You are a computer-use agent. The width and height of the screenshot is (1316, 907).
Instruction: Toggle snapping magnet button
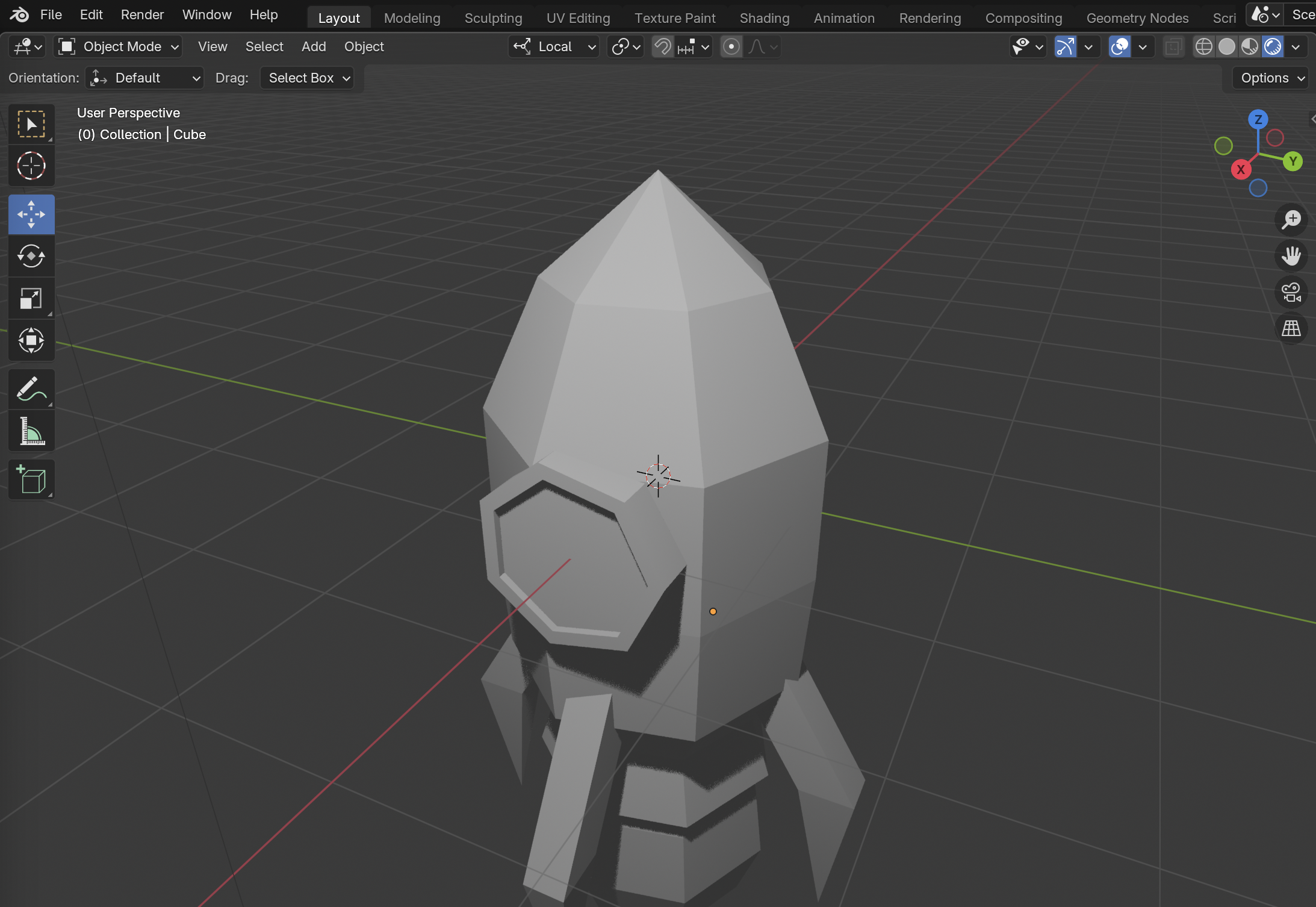[663, 46]
